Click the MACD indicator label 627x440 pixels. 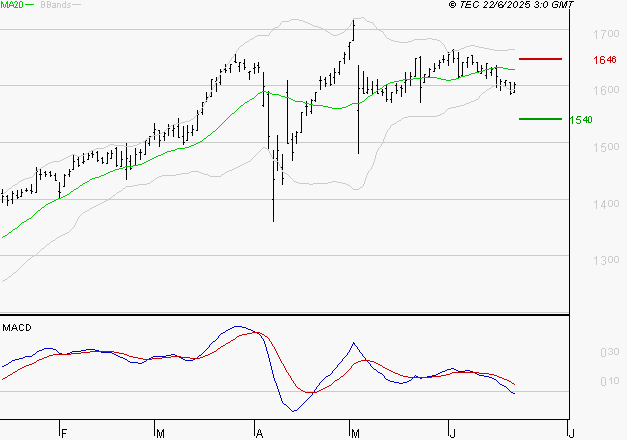(x=17, y=328)
